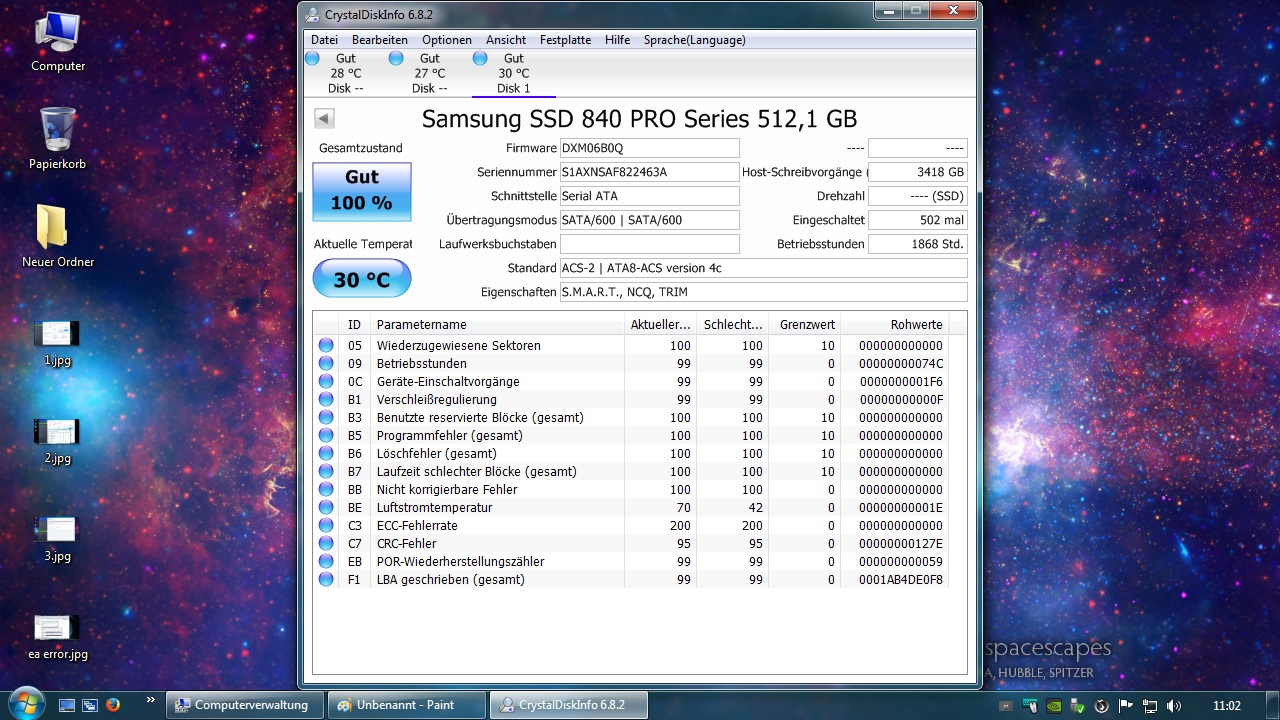Click status icon for Laufzeit schlechter Blöcke
The image size is (1280, 720).
pyautogui.click(x=326, y=471)
